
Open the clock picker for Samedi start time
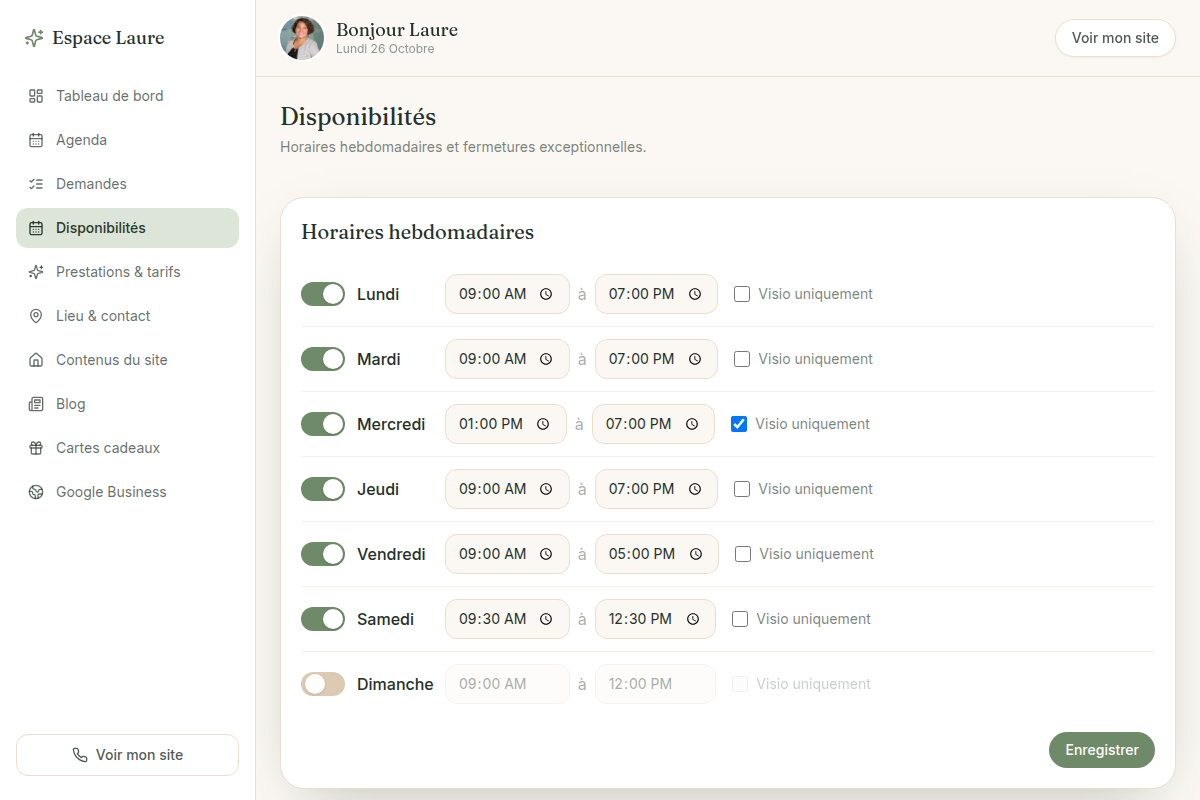546,619
